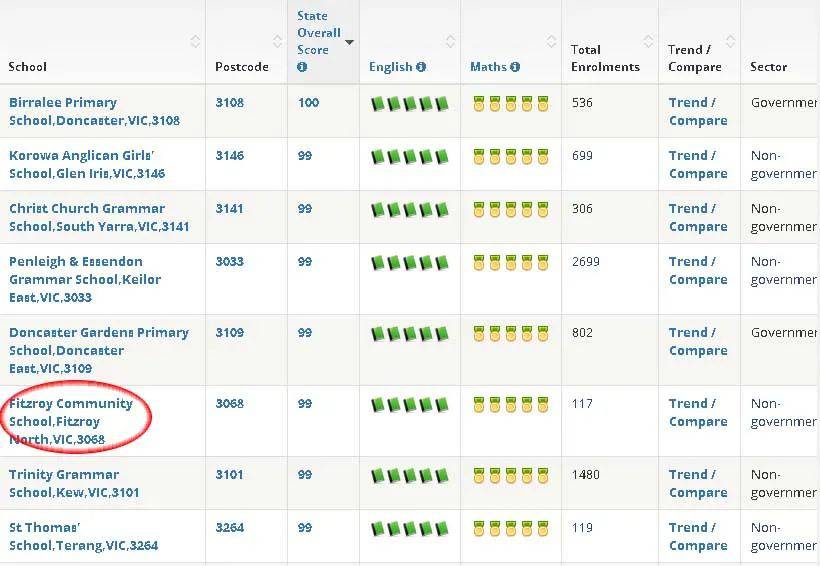Click English book rating for Birralee Primary
This screenshot has height=566, width=820.
click(x=410, y=104)
